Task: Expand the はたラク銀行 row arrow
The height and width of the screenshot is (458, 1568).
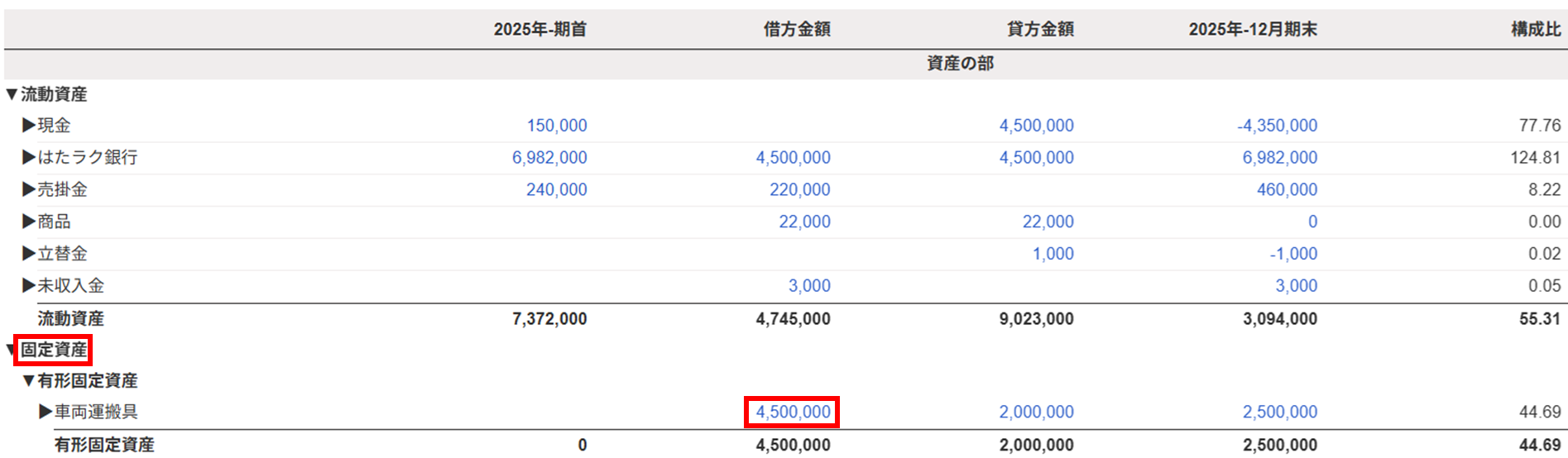Action: (29, 157)
